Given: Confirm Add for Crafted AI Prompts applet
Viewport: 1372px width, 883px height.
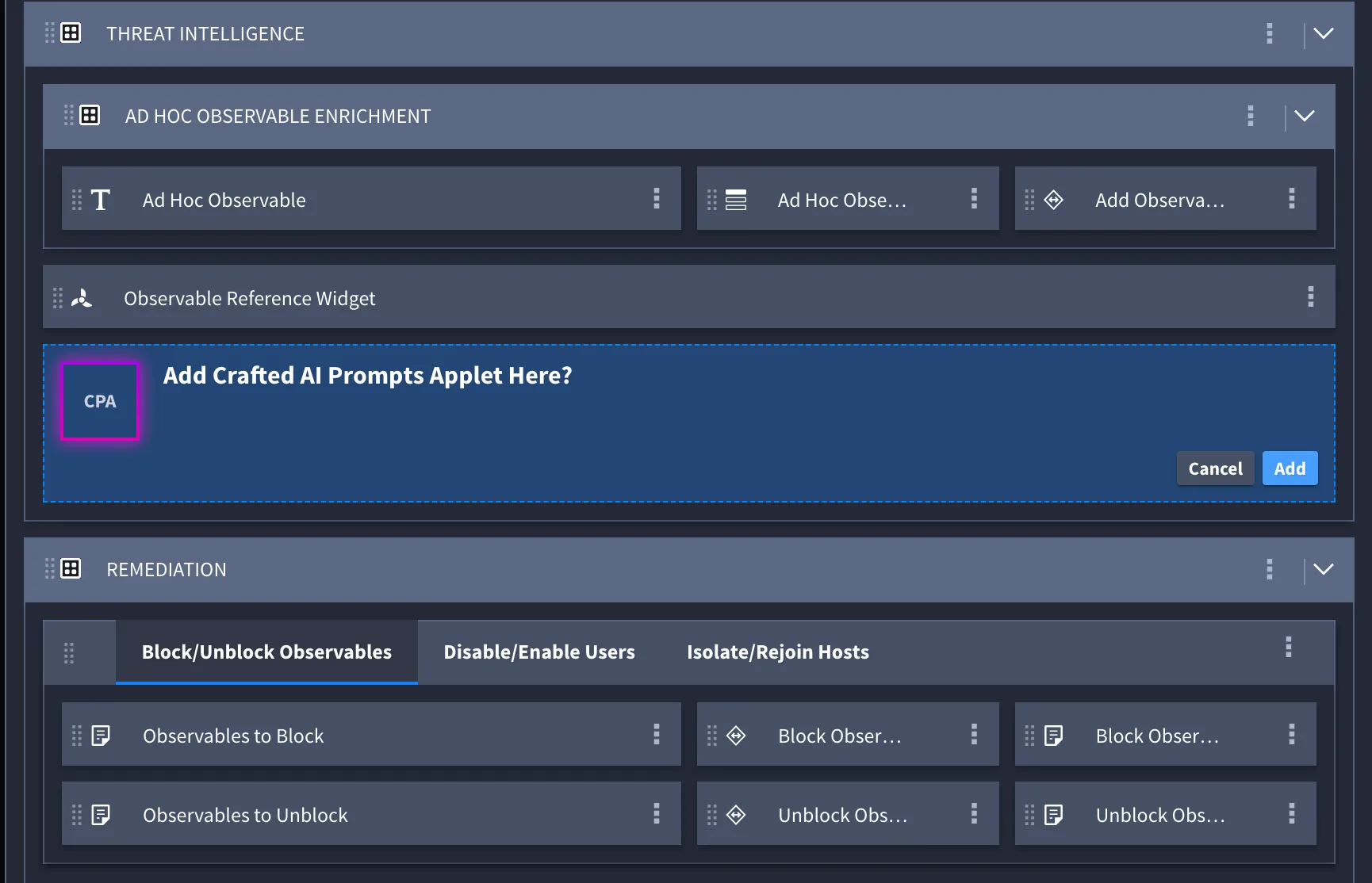Looking at the screenshot, I should coord(1290,468).
